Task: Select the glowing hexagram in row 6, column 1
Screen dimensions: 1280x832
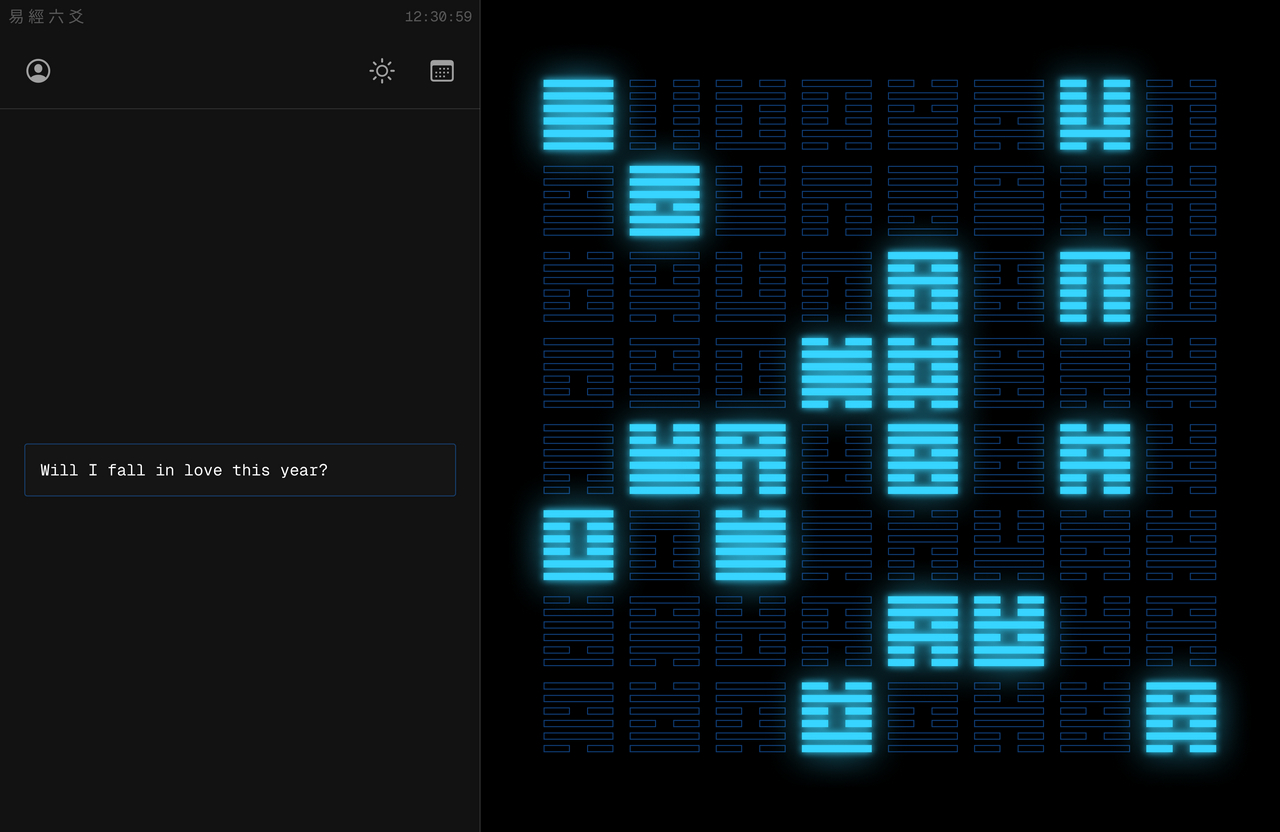Action: 579,545
